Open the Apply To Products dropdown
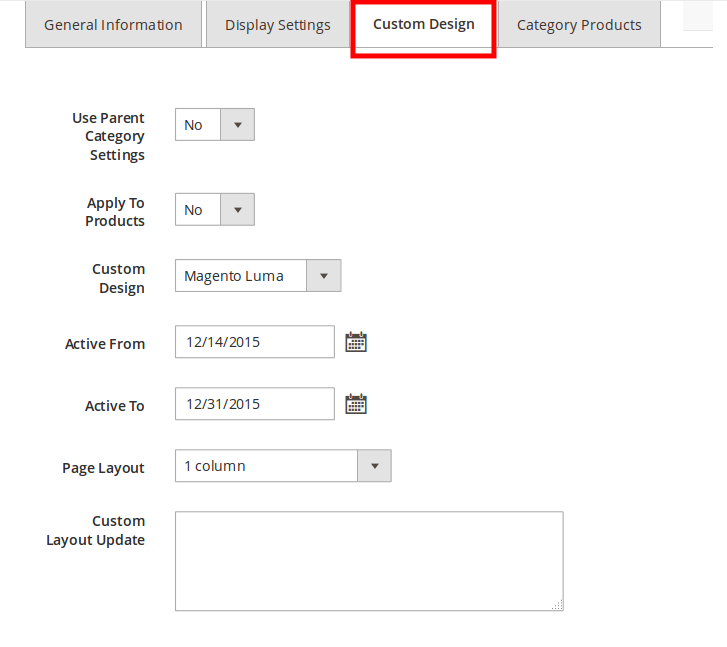727x647 pixels. [x=215, y=210]
